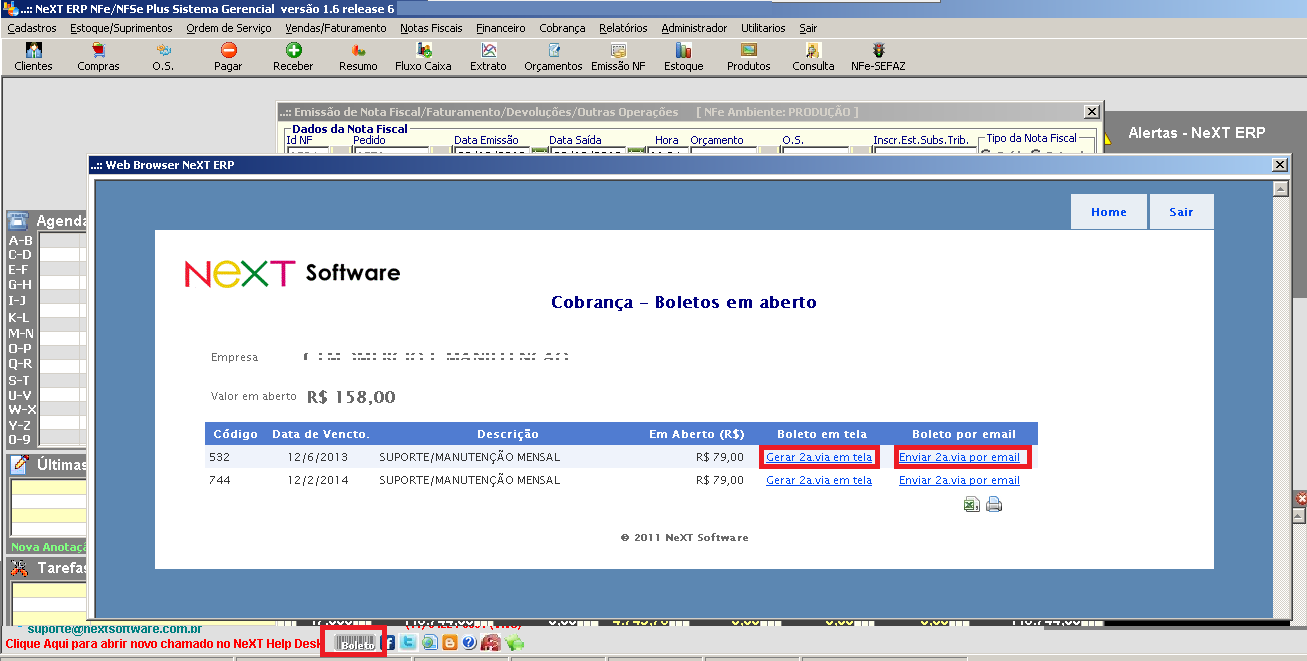Open the Twitter icon at the bottom

click(x=407, y=643)
